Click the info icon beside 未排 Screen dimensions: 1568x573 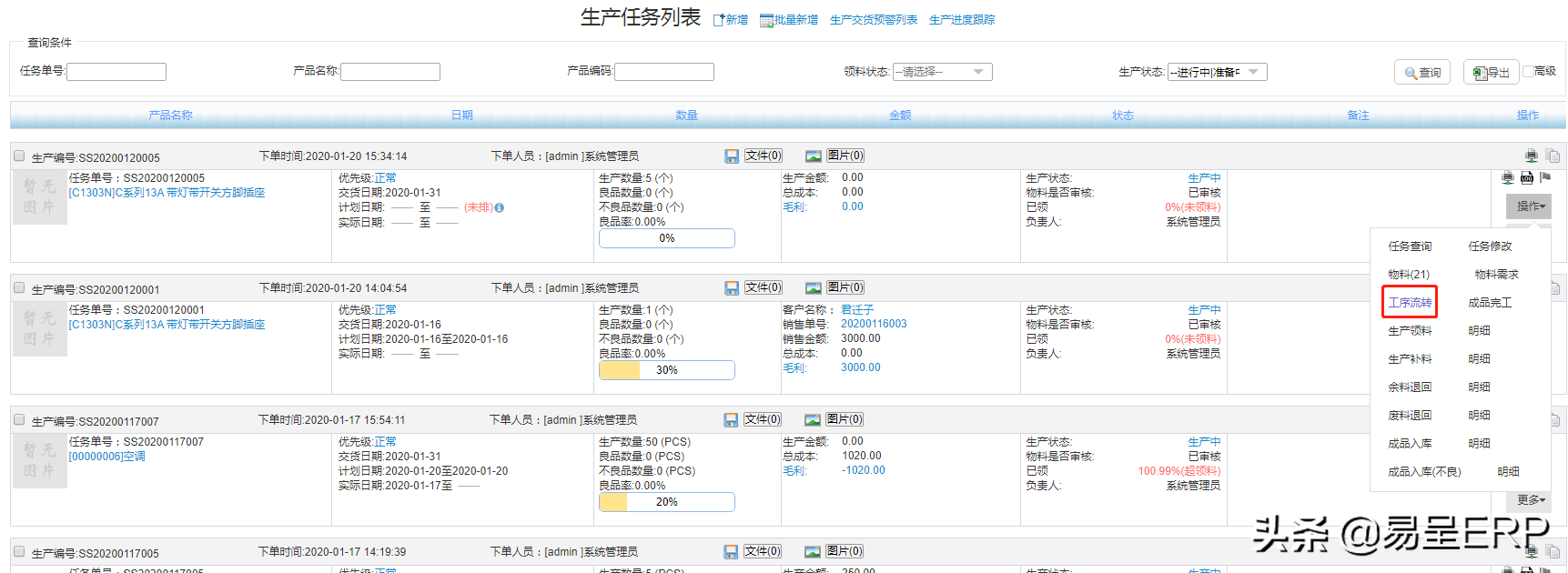pyautogui.click(x=500, y=208)
